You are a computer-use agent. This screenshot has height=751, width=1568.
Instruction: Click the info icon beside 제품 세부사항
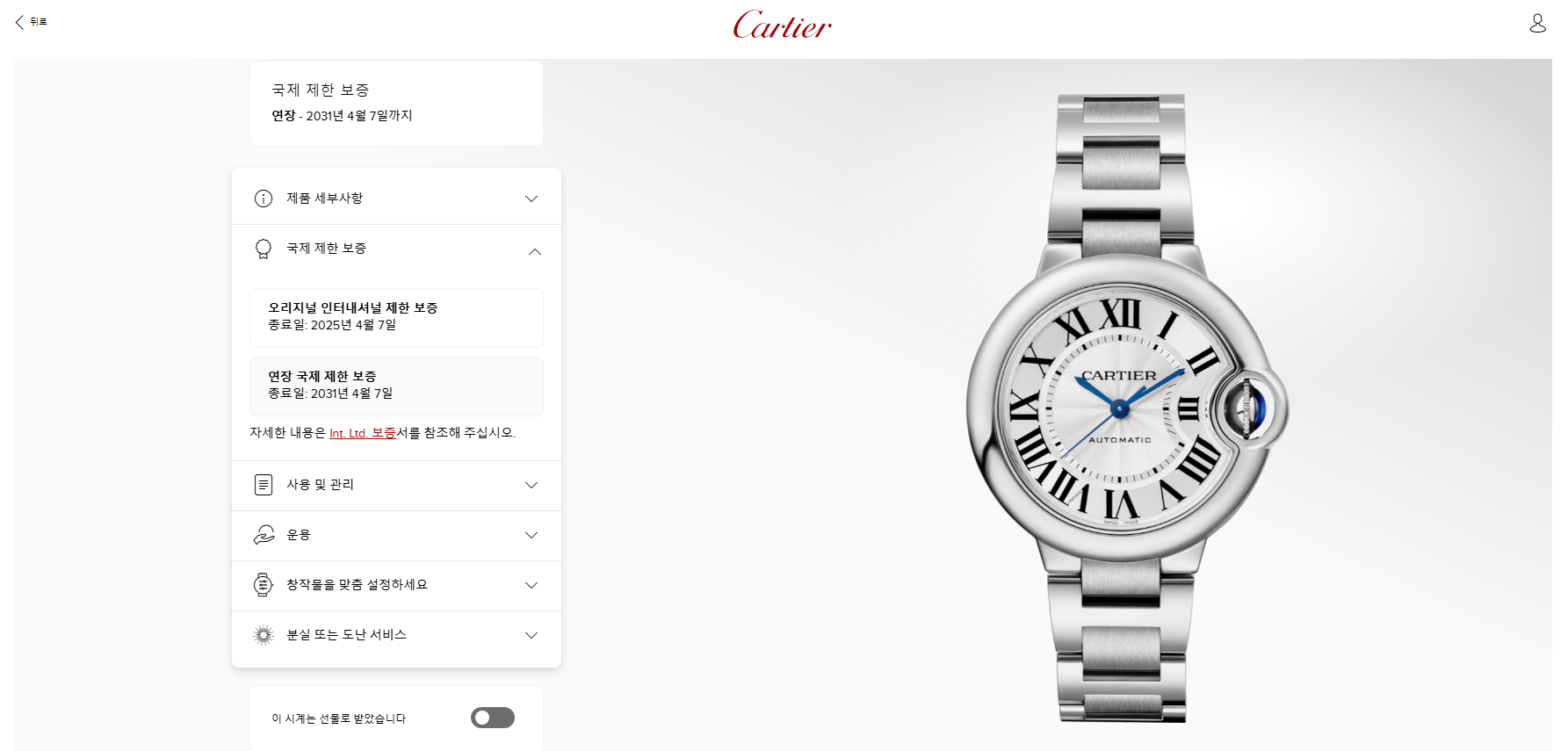[264, 199]
